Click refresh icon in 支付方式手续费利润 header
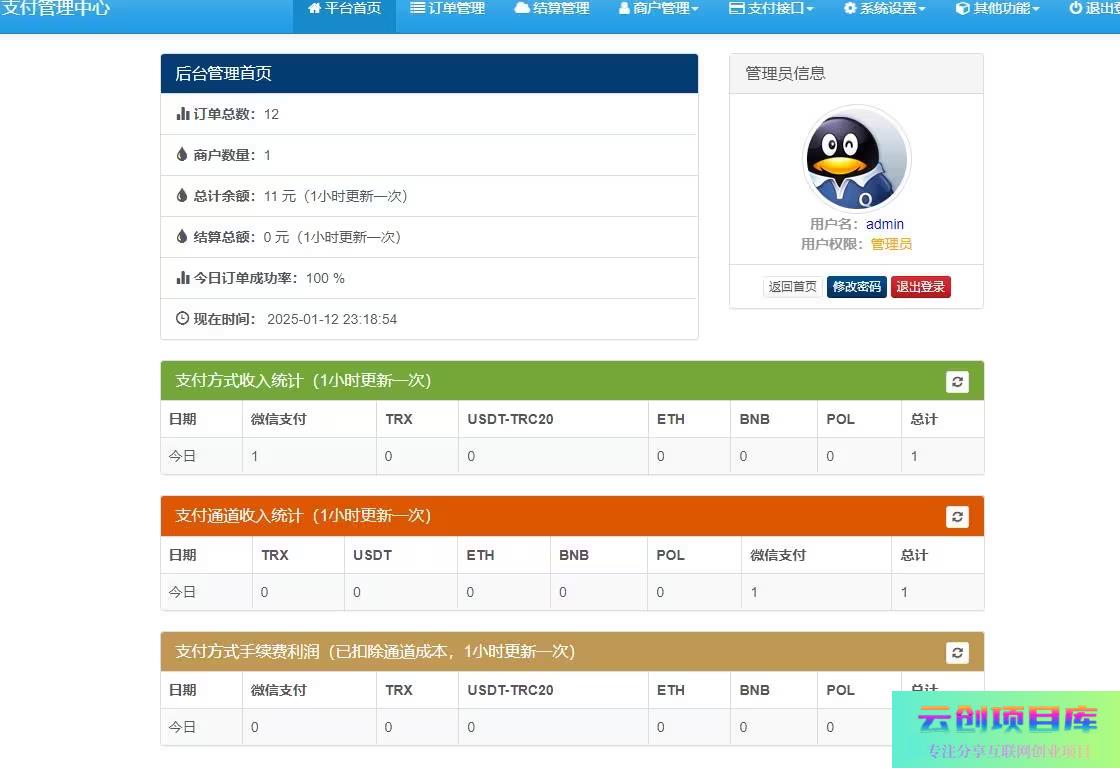The height and width of the screenshot is (769, 1120). (x=957, y=652)
